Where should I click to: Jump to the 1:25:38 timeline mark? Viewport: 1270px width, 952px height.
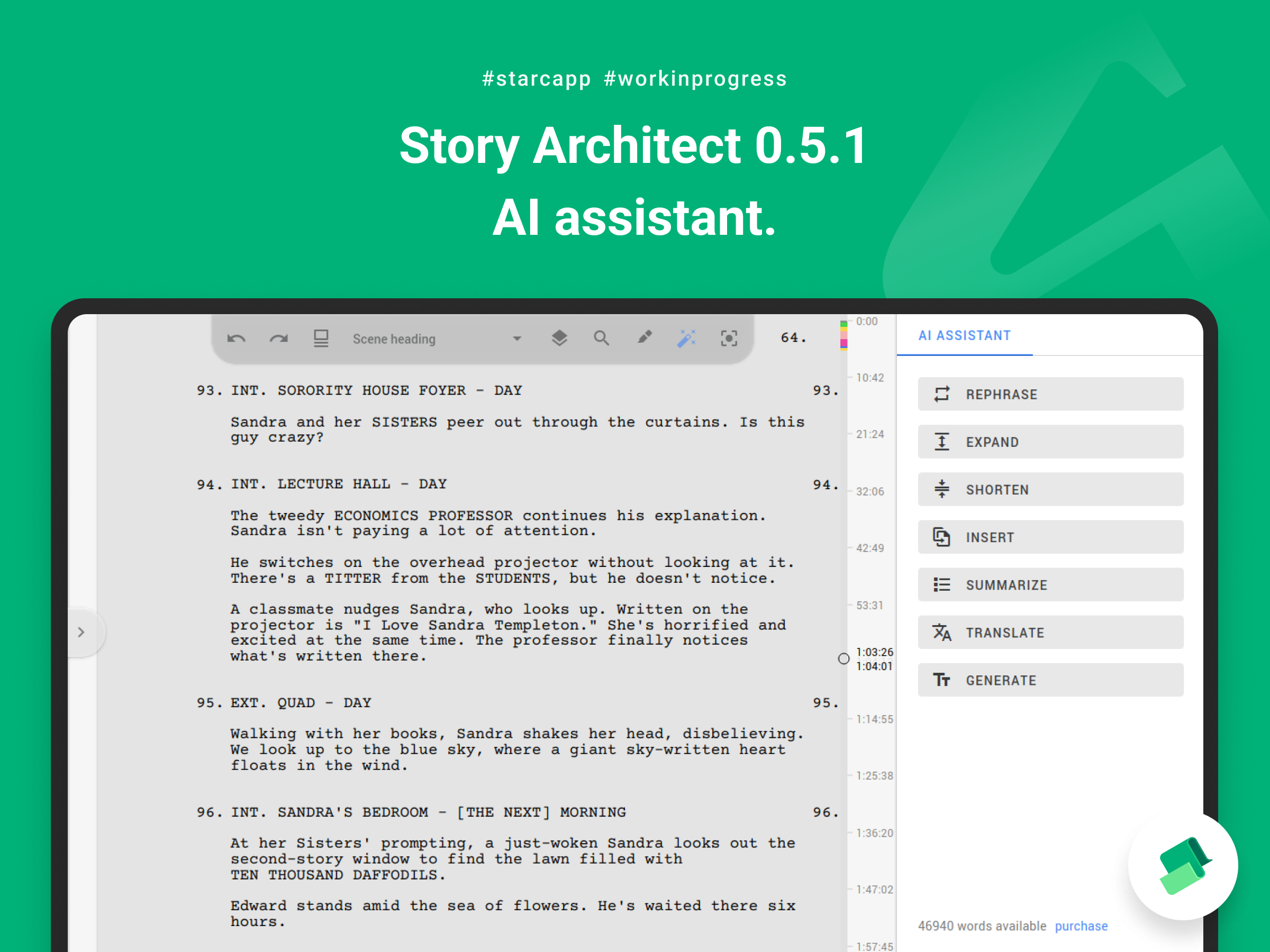coord(874,776)
